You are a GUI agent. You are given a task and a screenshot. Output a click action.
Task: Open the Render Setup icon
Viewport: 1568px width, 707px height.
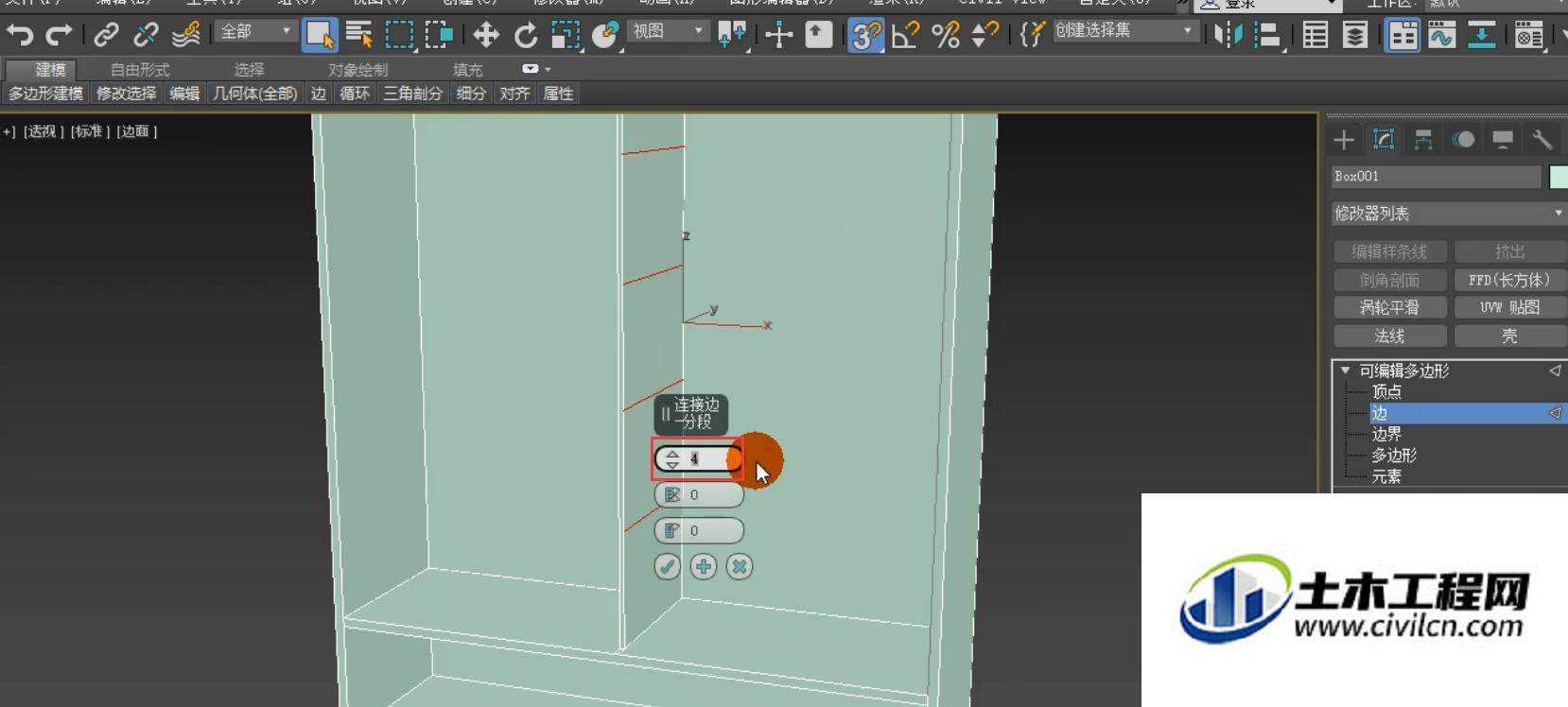[x=1529, y=36]
